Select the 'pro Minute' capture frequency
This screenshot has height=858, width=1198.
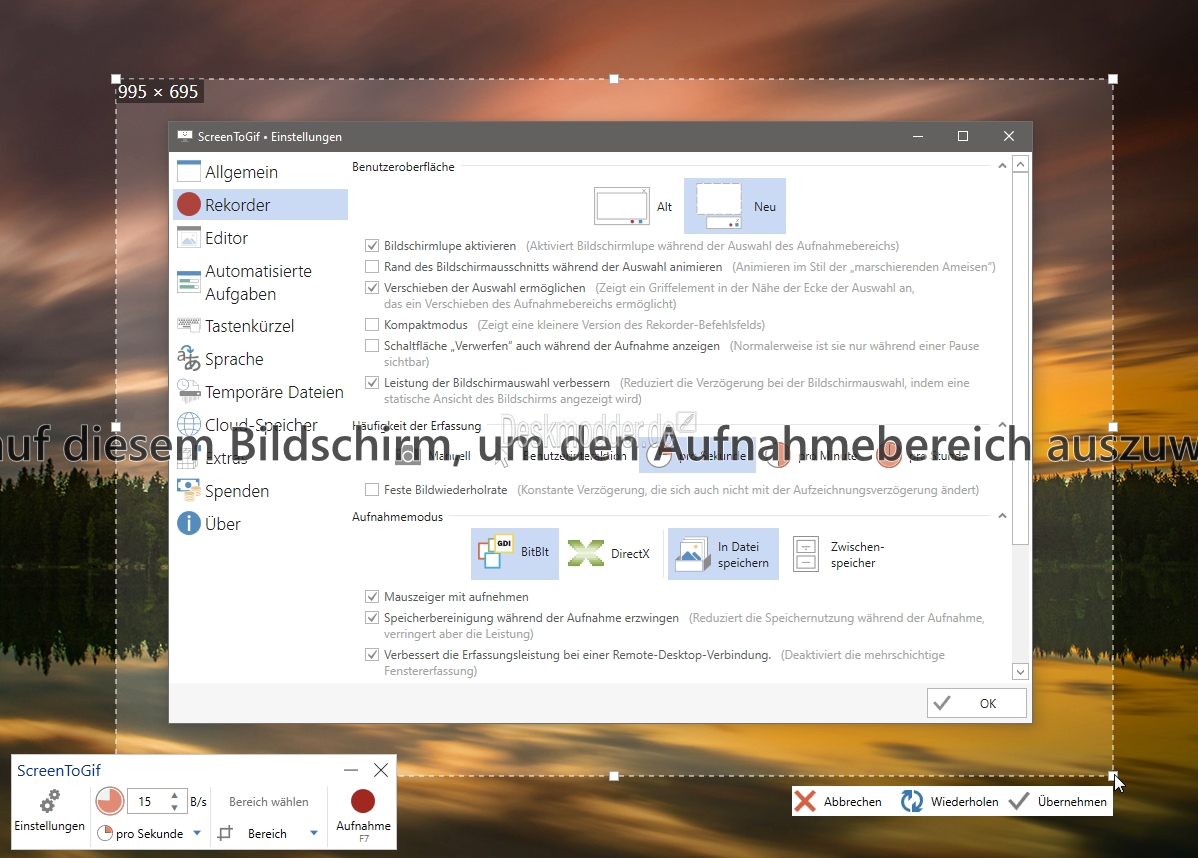pos(811,456)
